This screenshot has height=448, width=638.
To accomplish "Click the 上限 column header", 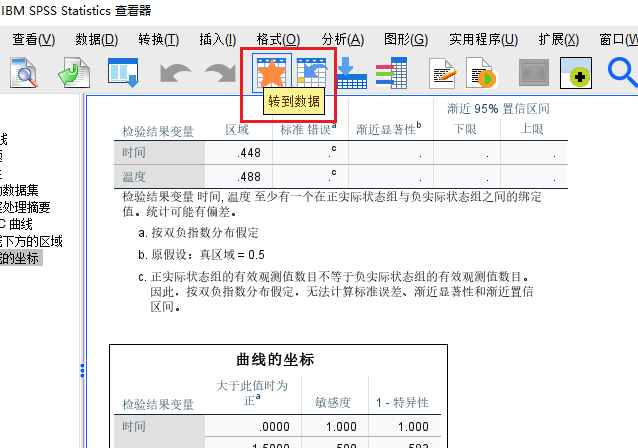I will 532,129.
